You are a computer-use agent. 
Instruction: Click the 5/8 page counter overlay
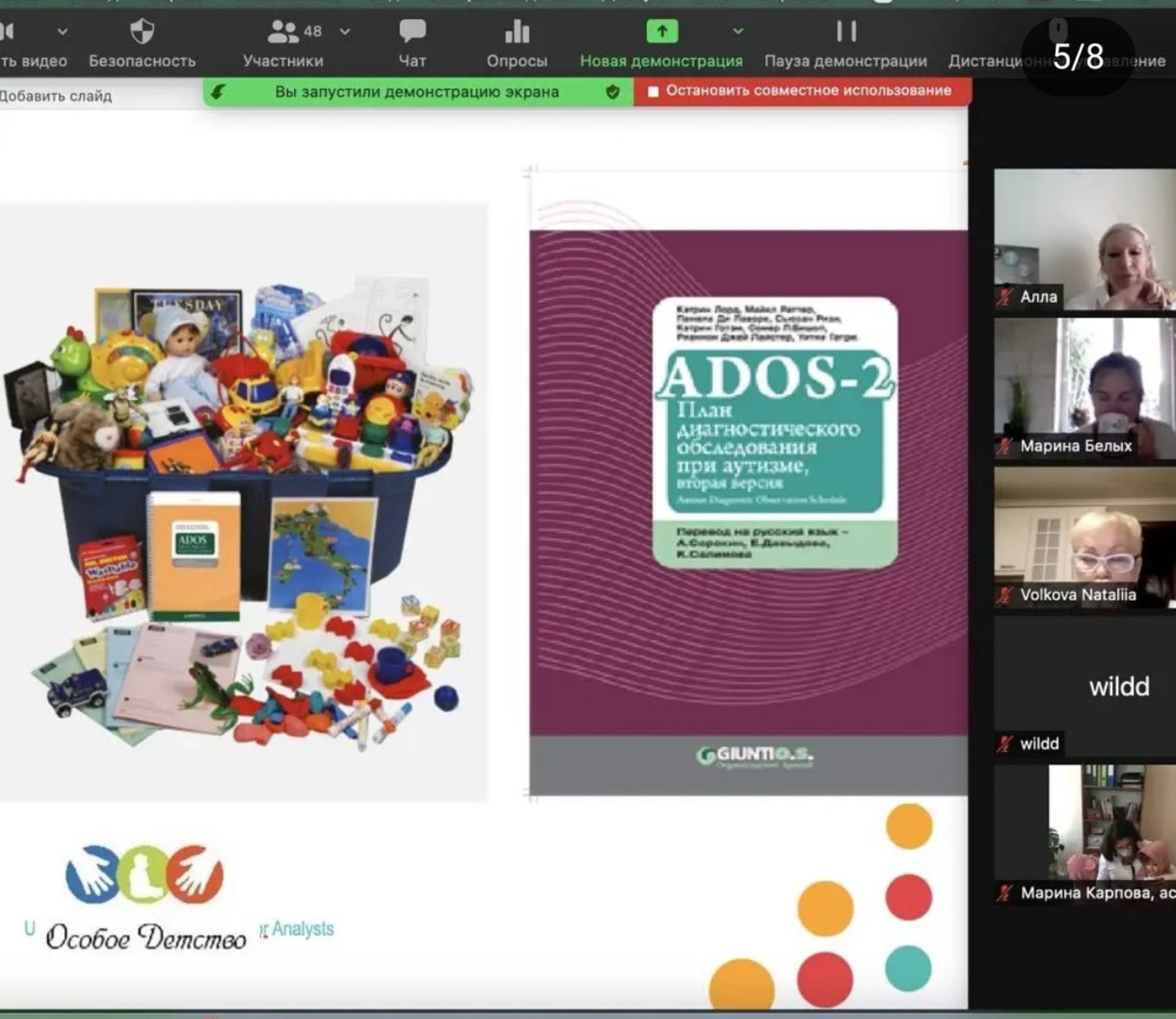[1078, 57]
